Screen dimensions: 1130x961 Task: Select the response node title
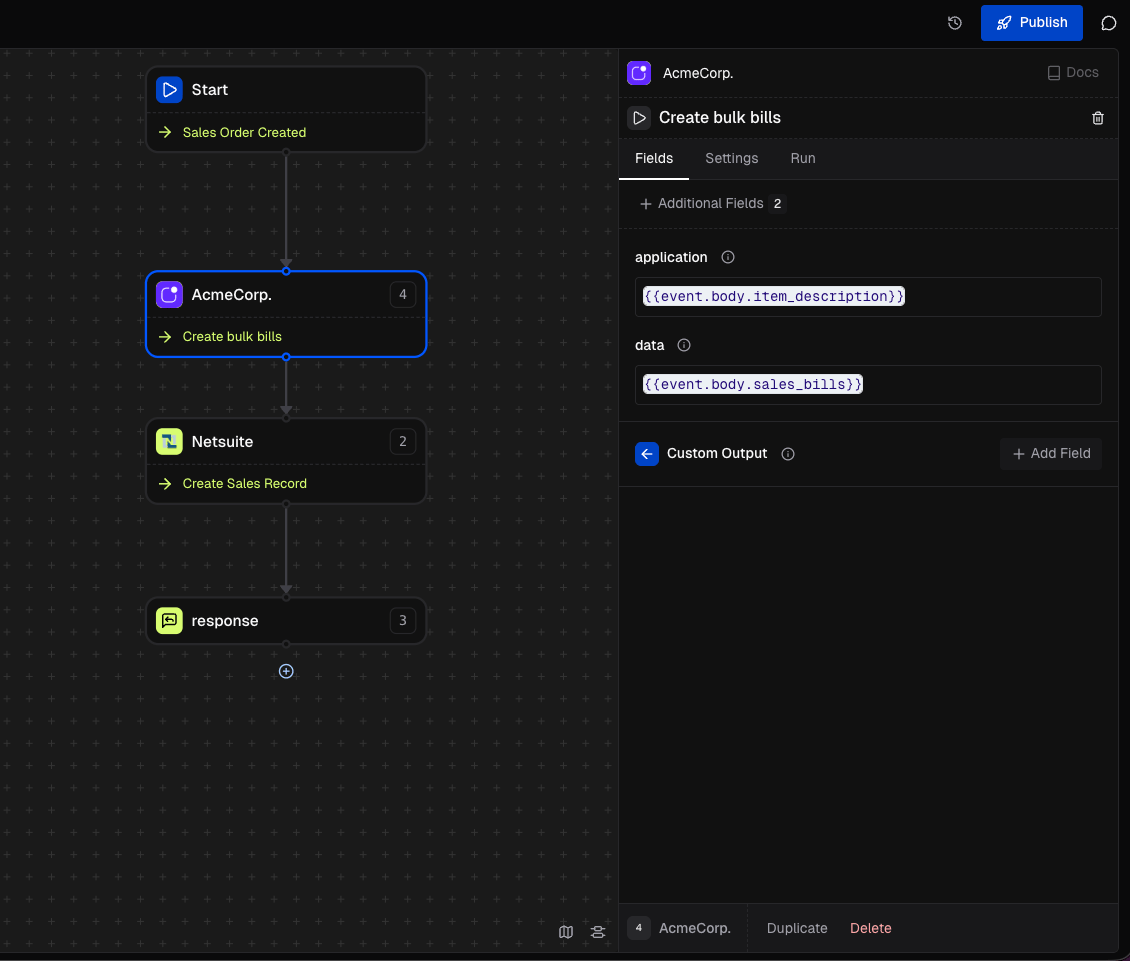point(225,621)
